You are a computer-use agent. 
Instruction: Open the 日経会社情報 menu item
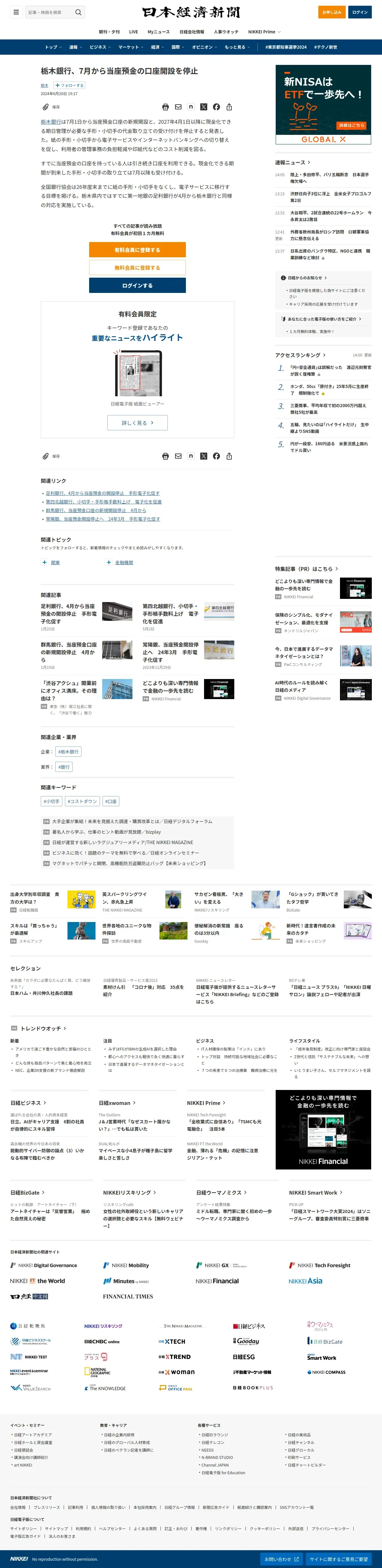192,32
